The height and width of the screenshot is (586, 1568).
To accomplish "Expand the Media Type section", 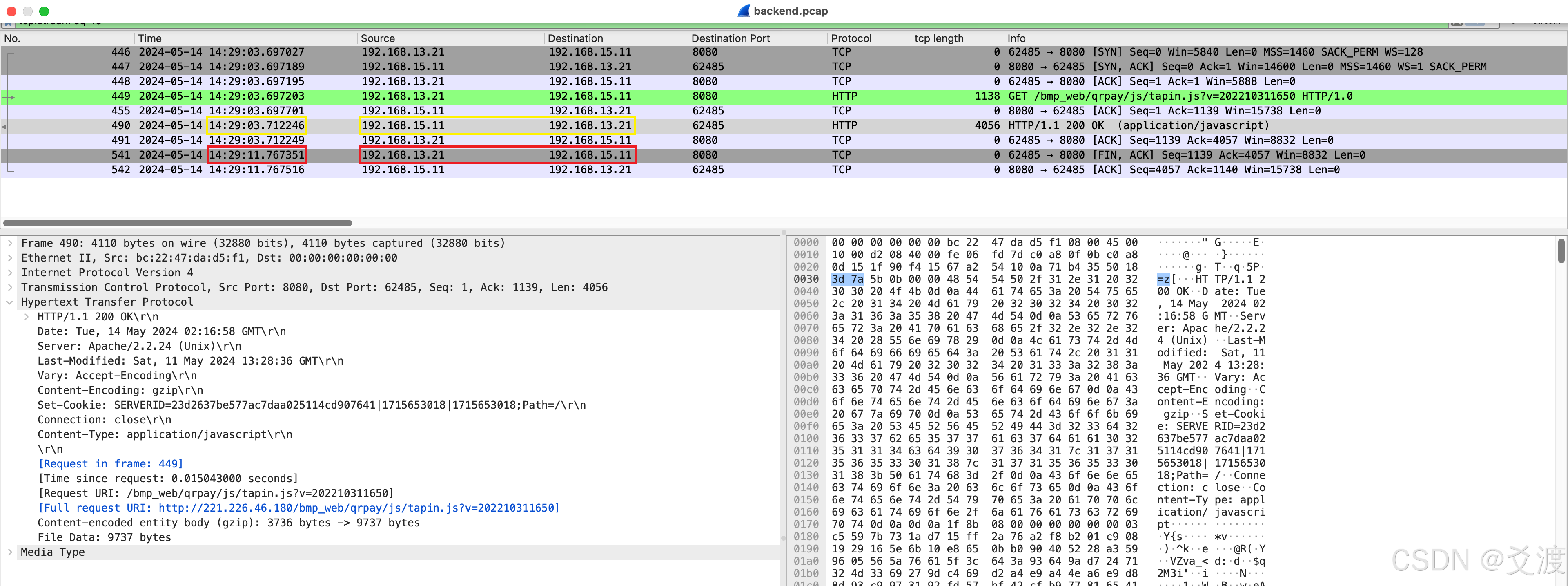I will 10,552.
